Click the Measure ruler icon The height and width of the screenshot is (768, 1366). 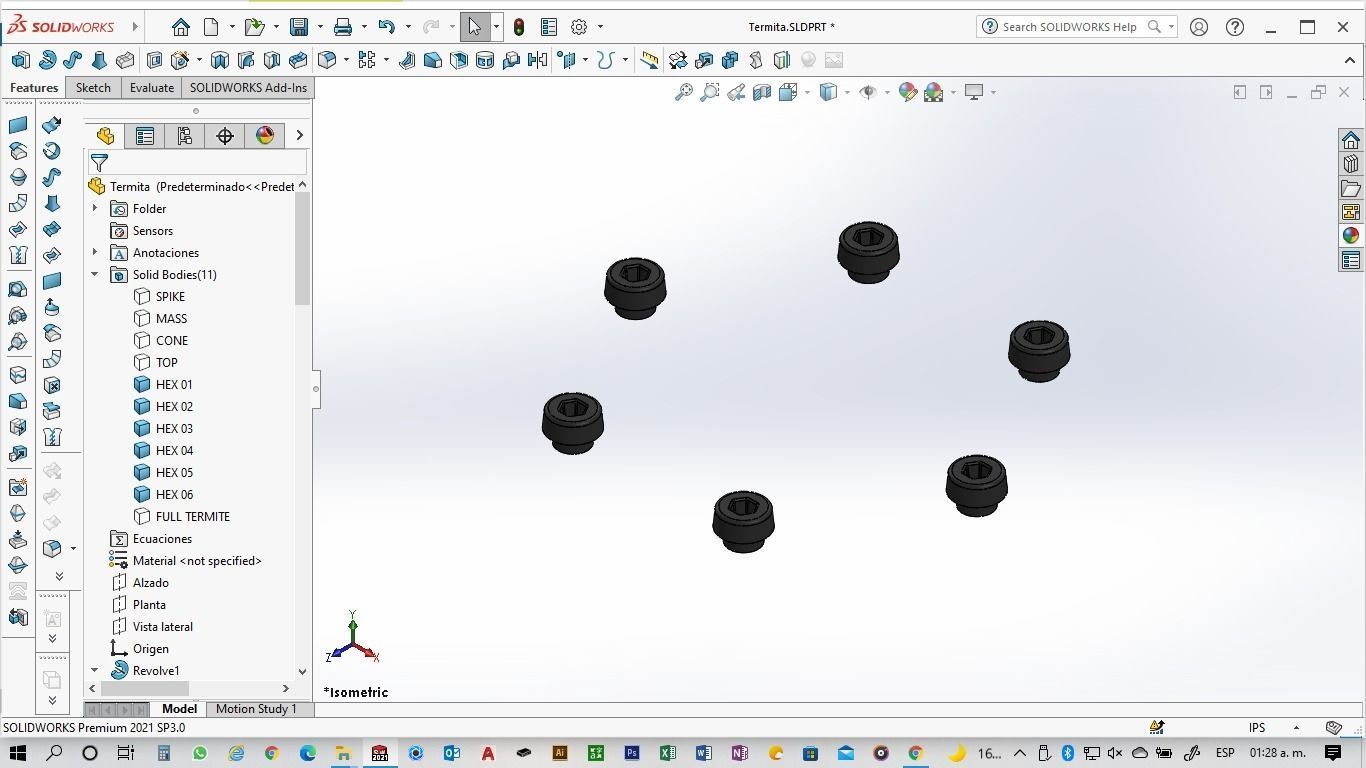[649, 60]
